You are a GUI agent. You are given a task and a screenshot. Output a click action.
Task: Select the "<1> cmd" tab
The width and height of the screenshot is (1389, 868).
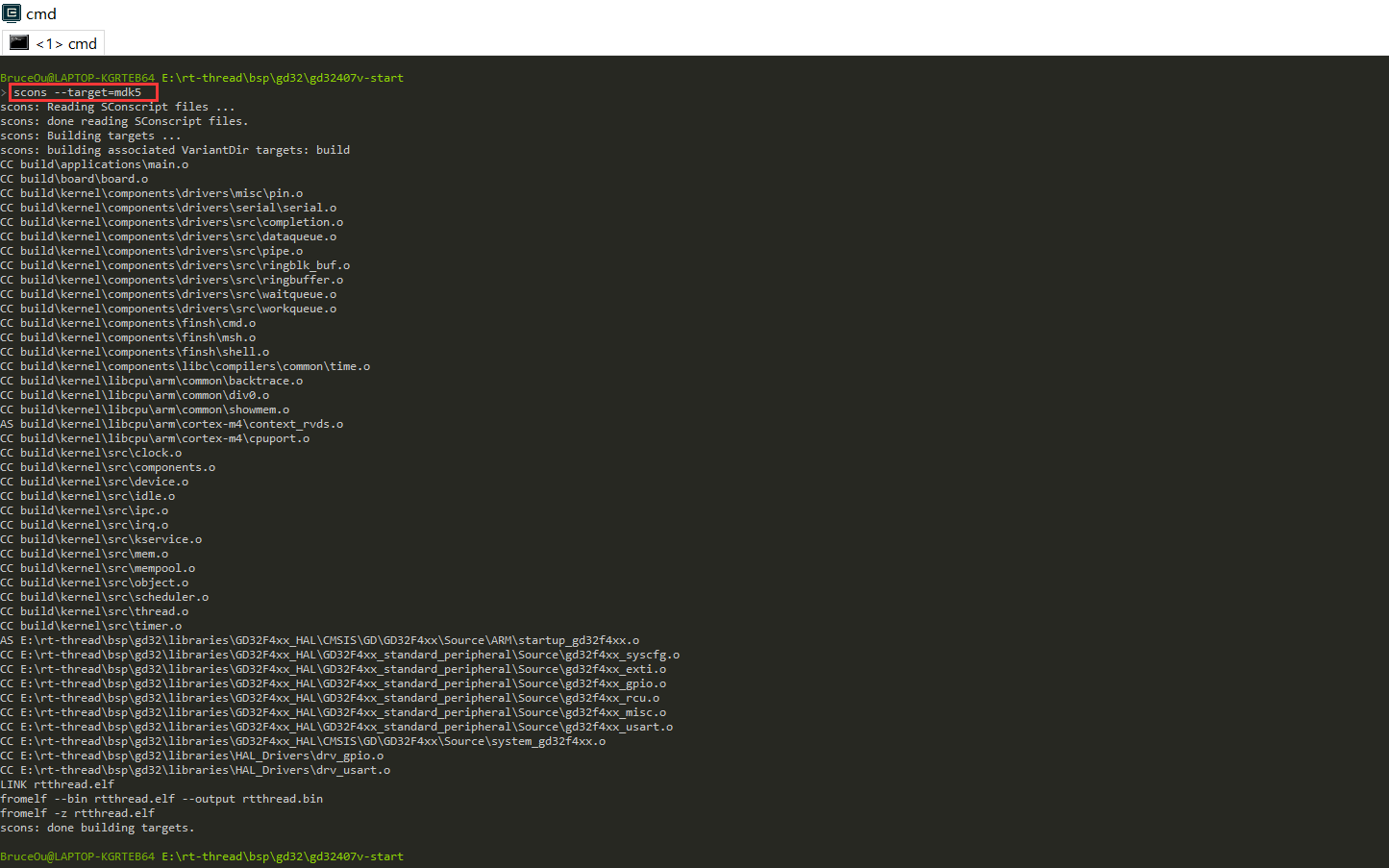pyautogui.click(x=65, y=43)
